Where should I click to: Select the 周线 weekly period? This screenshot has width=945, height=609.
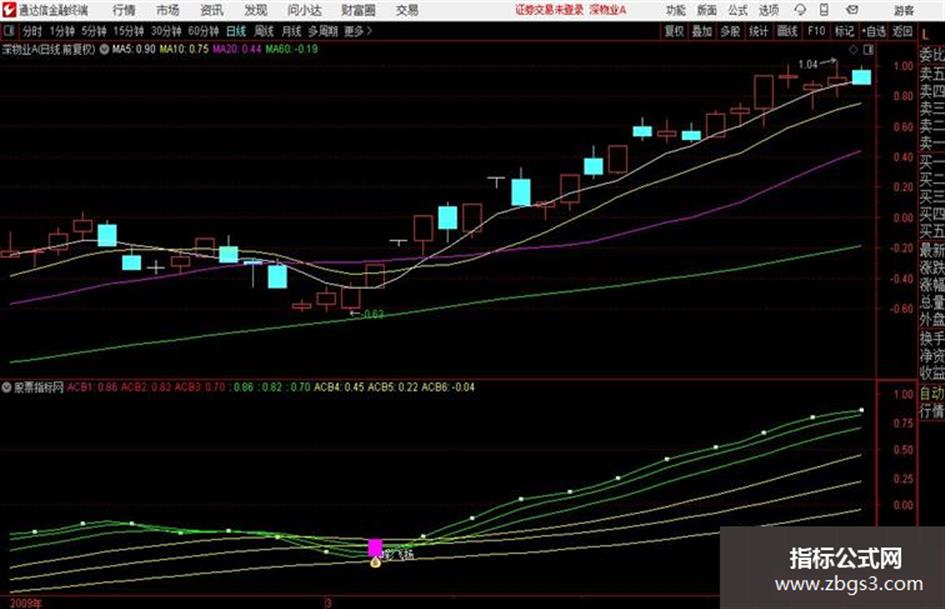point(263,31)
